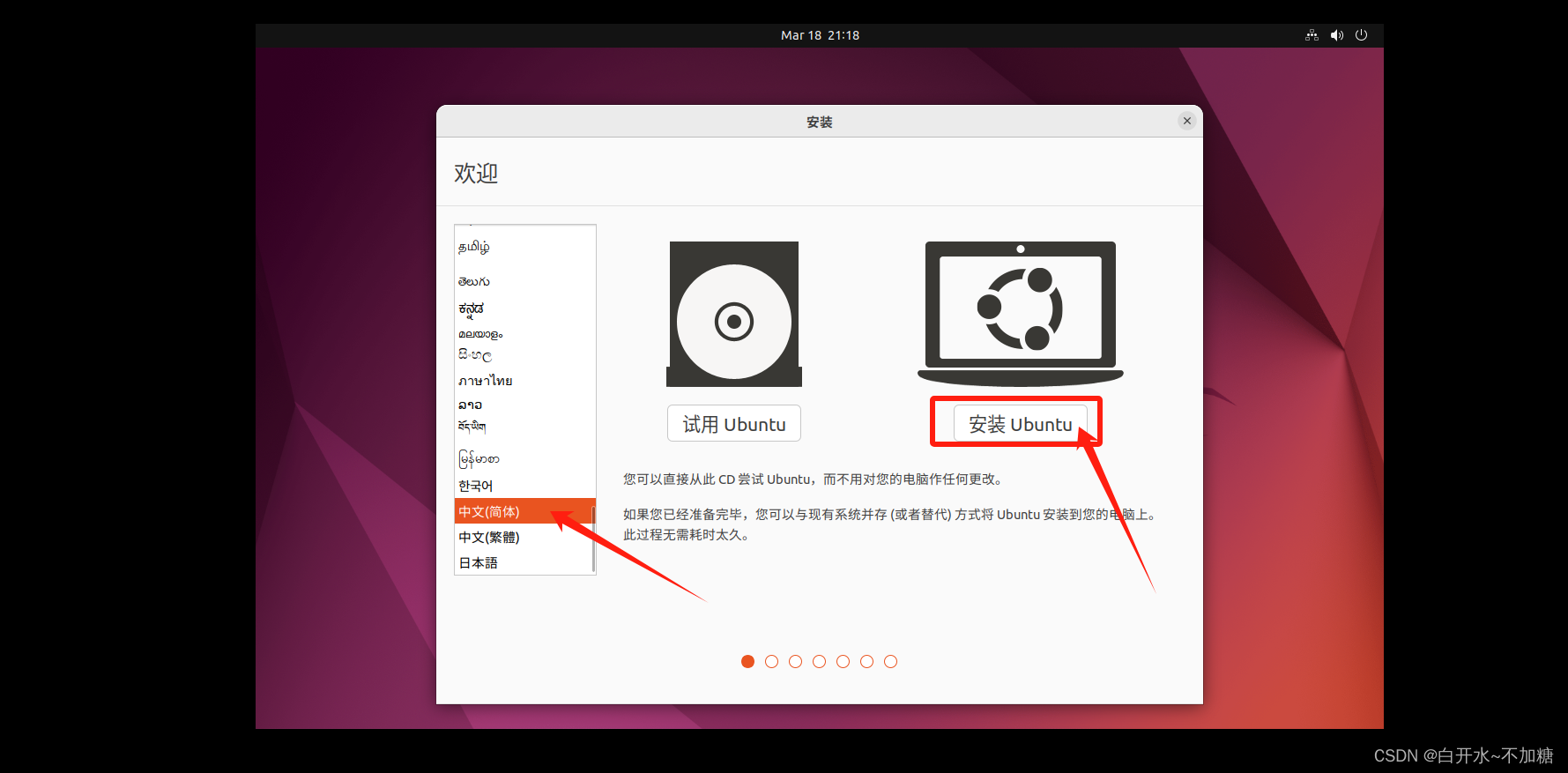Screen dimensions: 1568x773
Task: Open the clock showing Mar 18 21:18
Action: [x=820, y=35]
